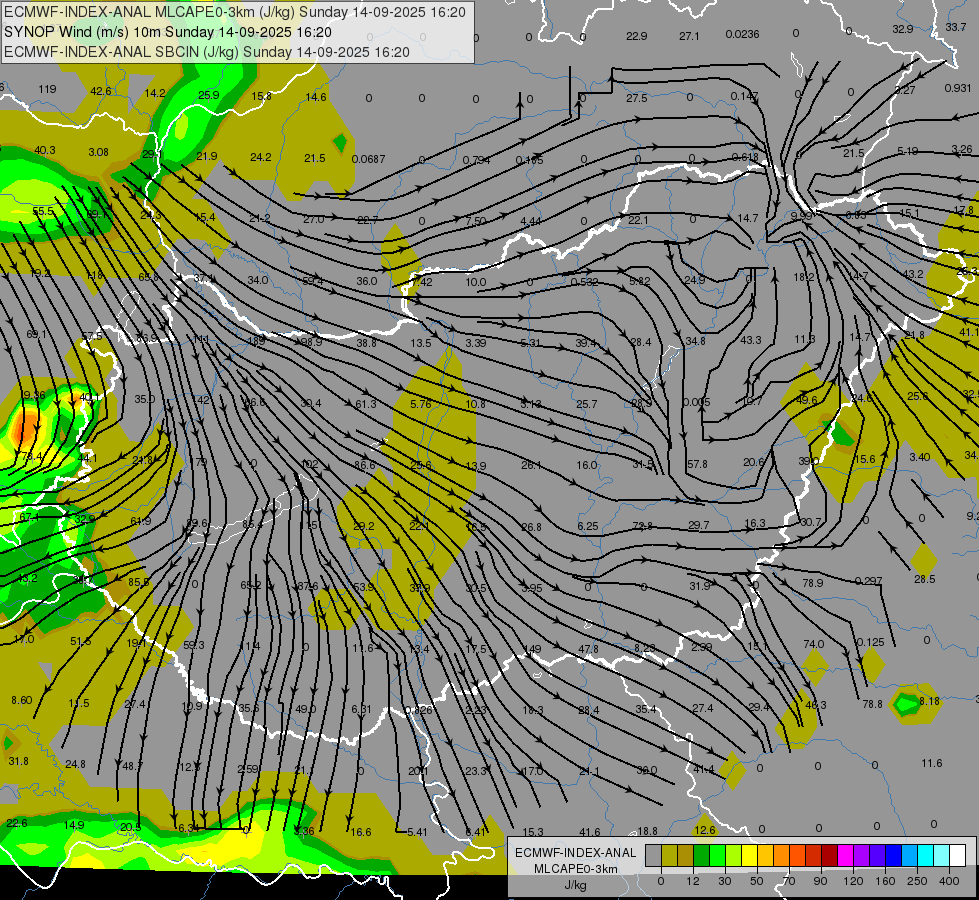This screenshot has height=900, width=979.
Task: Click the map value 61.3
Action: click(366, 404)
